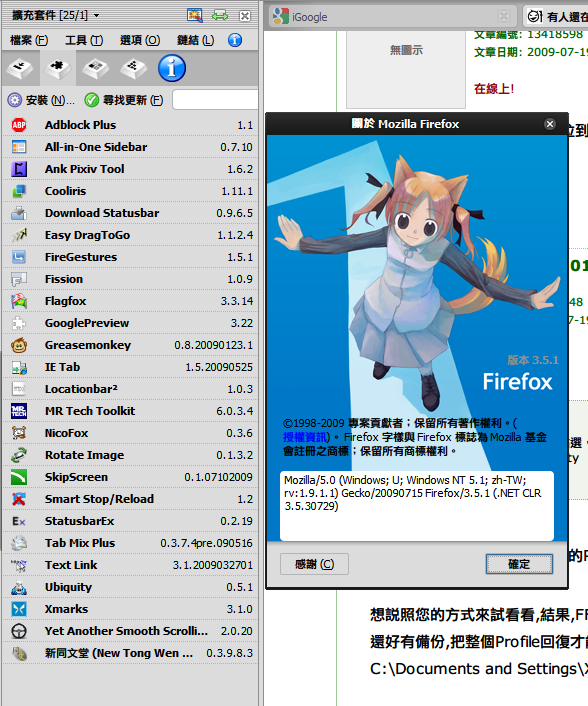Select the Text Link extension row
Viewport: 588px width, 706px height.
coord(131,565)
